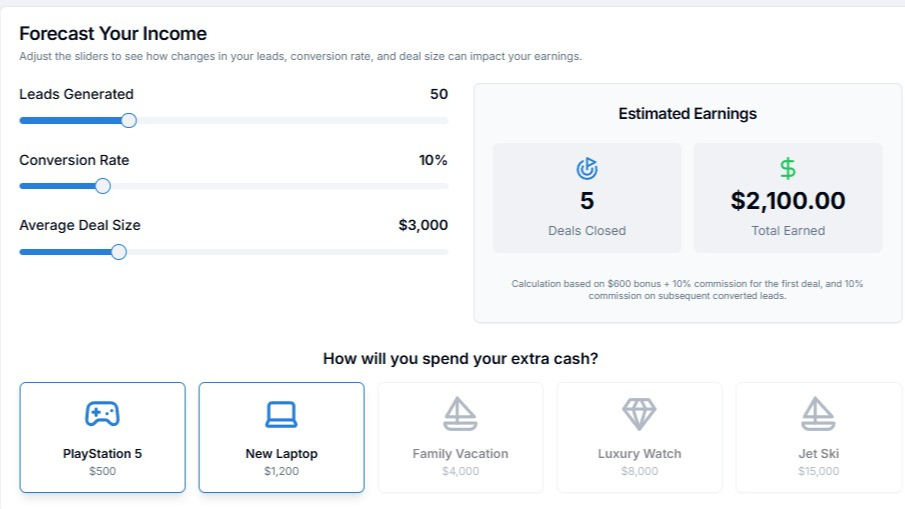Click the $2,100.00 Total Earned value
The width and height of the screenshot is (905, 509).
click(788, 201)
